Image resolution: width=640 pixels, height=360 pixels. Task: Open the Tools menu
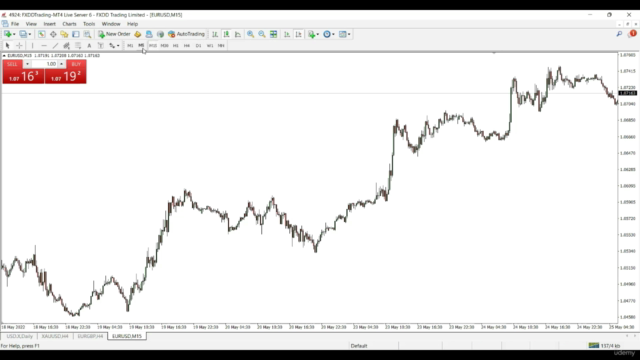[89, 24]
